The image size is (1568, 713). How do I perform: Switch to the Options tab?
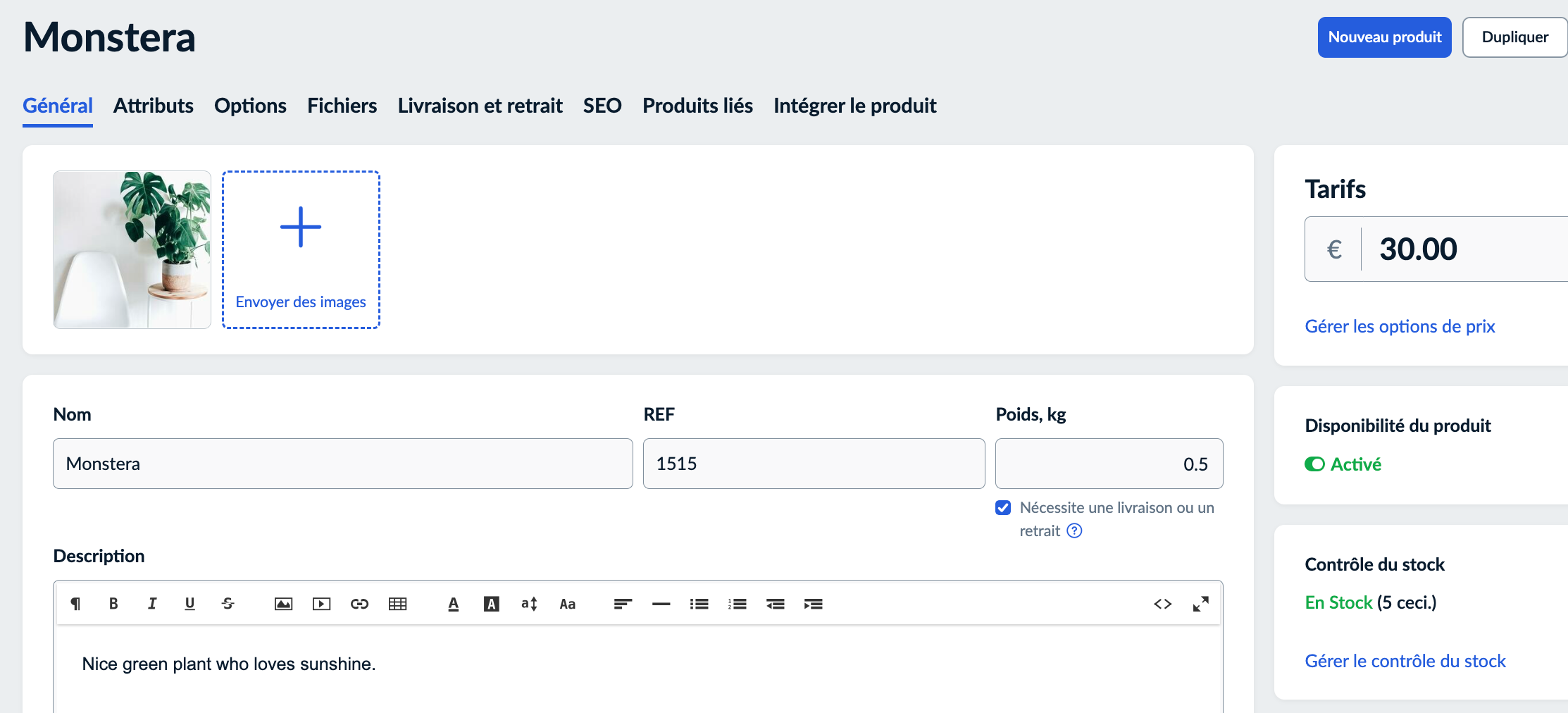point(250,106)
